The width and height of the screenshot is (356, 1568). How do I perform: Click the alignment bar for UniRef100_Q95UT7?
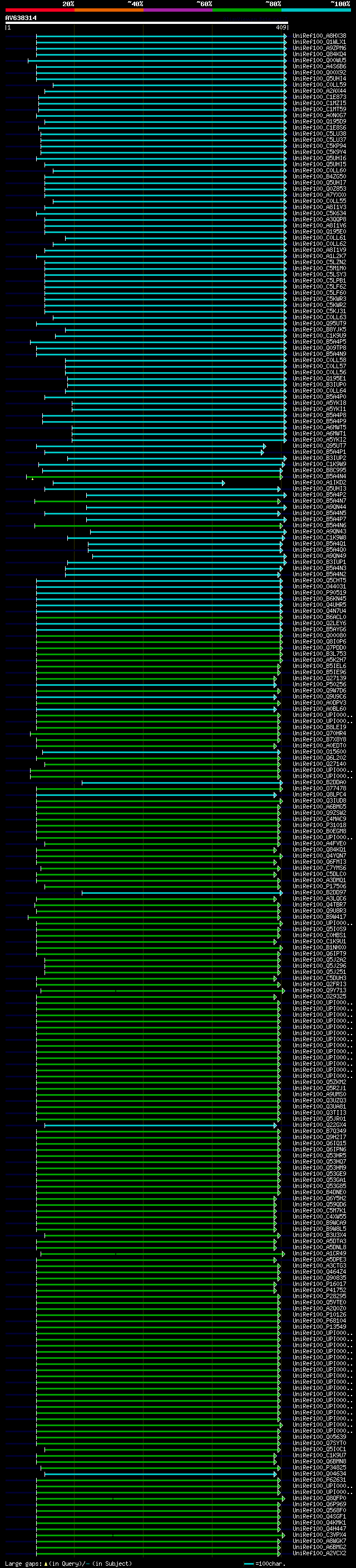151,446
